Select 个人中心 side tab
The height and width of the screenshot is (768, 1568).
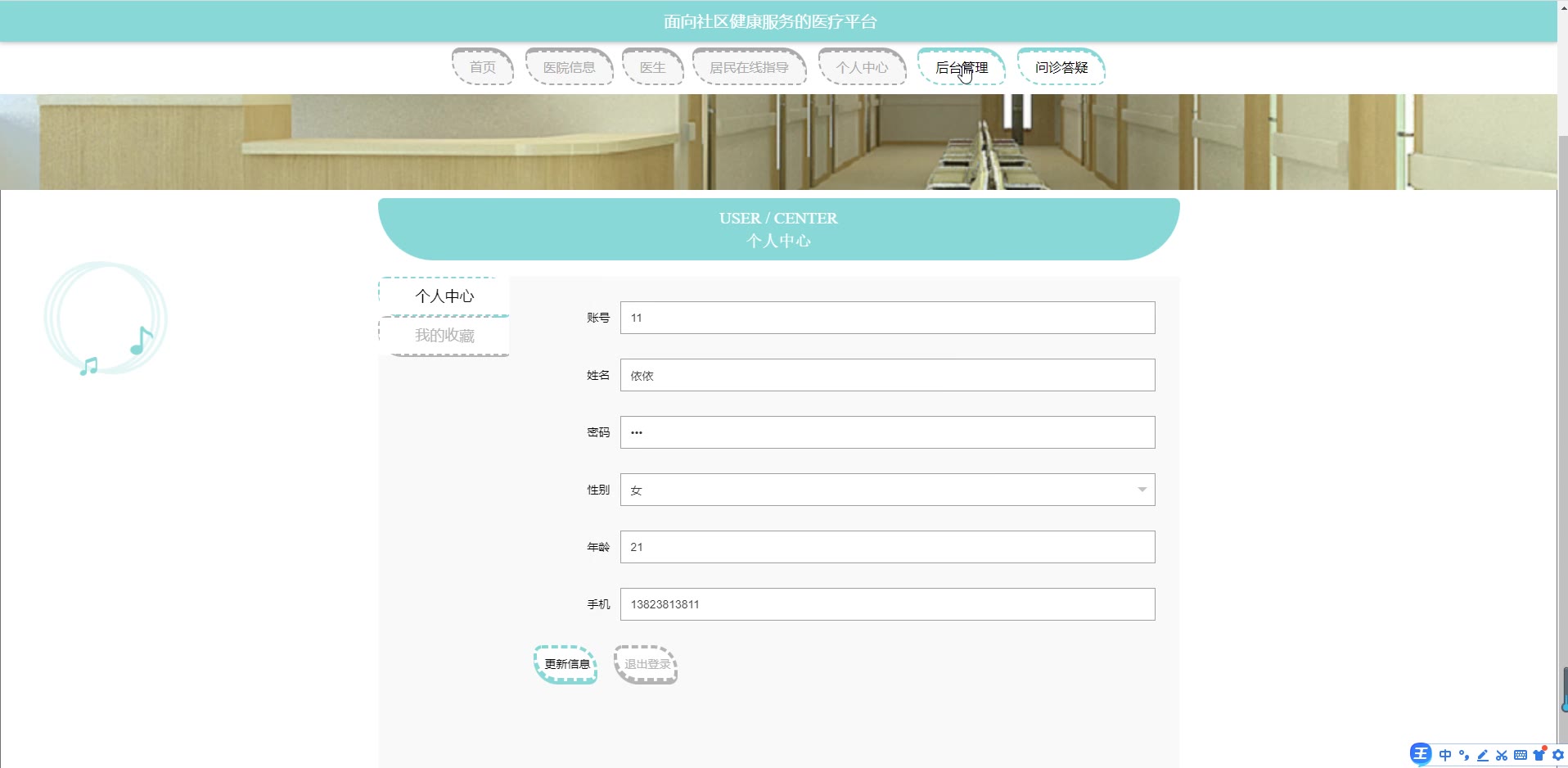[444, 296]
